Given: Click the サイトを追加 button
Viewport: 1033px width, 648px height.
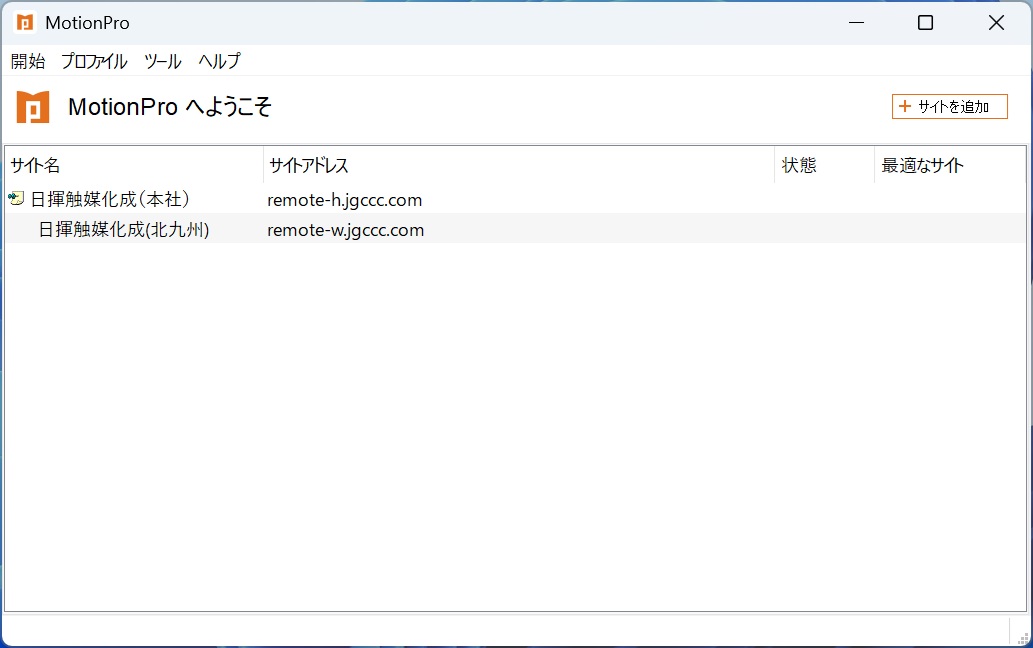Looking at the screenshot, I should coord(949,107).
